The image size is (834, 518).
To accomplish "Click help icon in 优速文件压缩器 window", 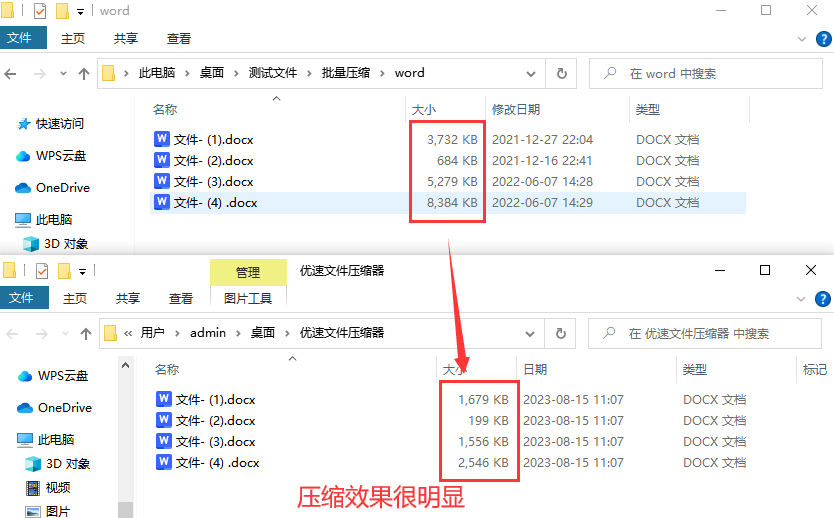I will click(823, 299).
